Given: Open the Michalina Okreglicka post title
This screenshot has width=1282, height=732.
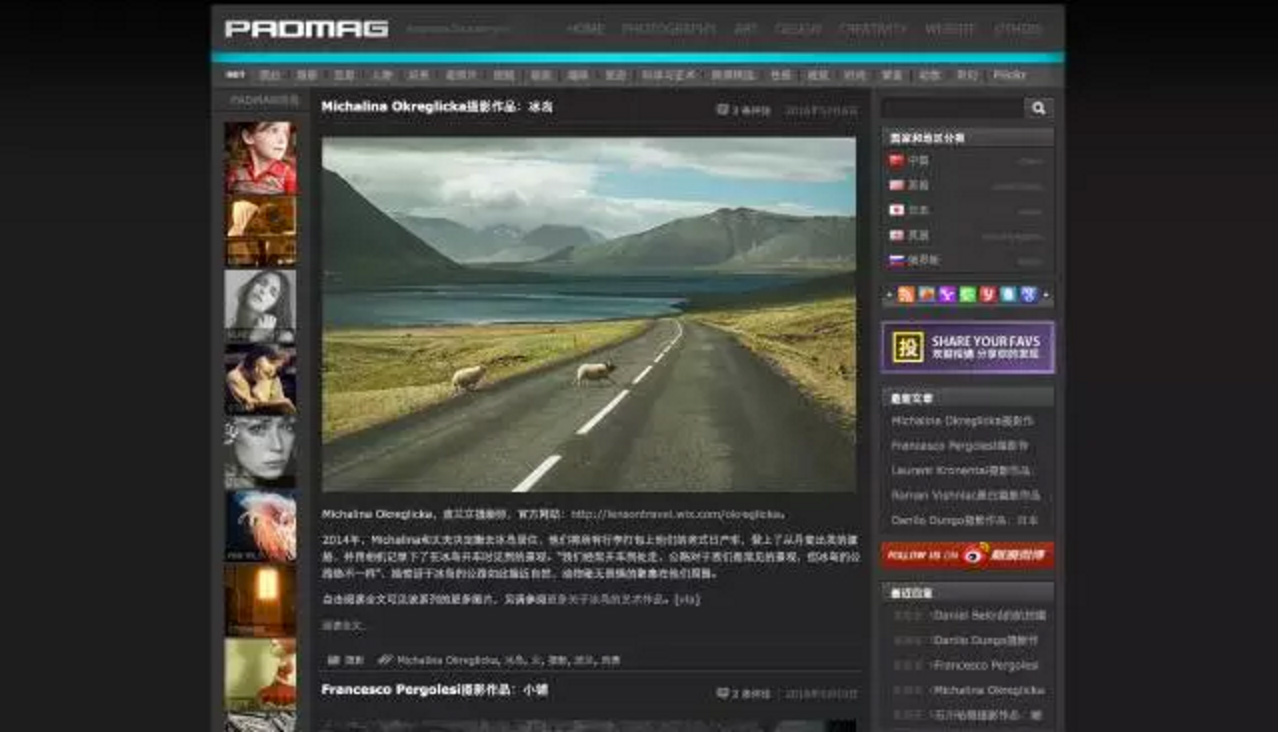Looking at the screenshot, I should click(437, 107).
